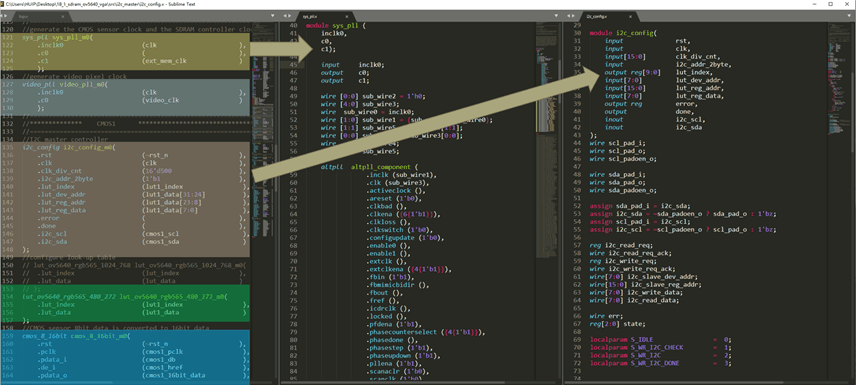Click '.phasecounterselect' line in sys_pll.v
The width and height of the screenshot is (856, 385).
click(x=426, y=333)
